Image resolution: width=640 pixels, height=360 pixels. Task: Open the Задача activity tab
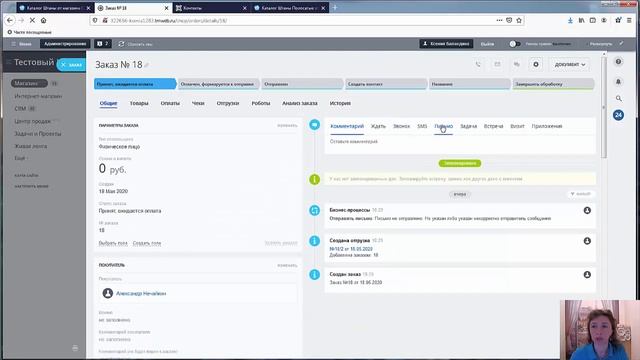468,126
